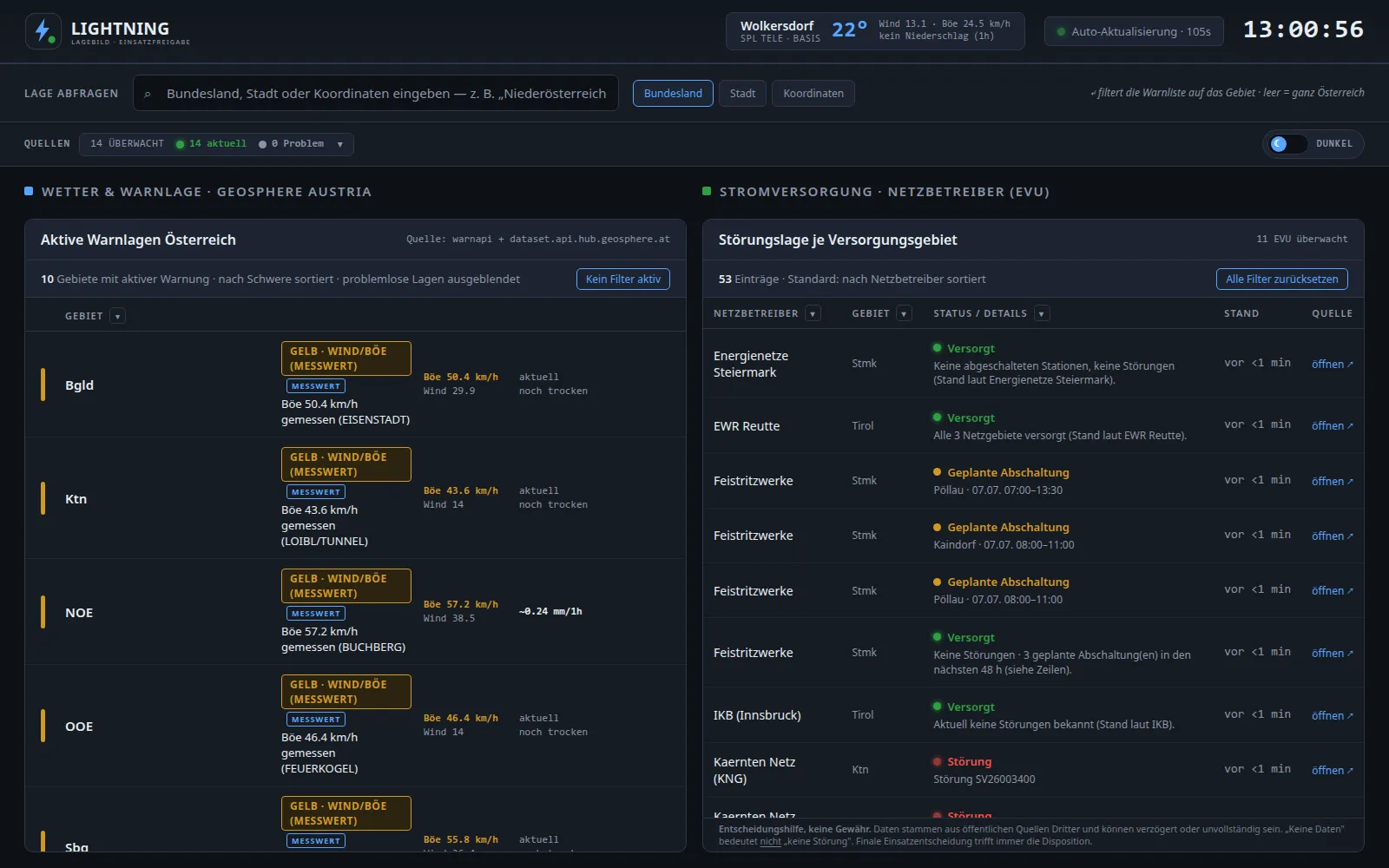Open the GEBIET filter in the warnings table

pyautogui.click(x=118, y=316)
